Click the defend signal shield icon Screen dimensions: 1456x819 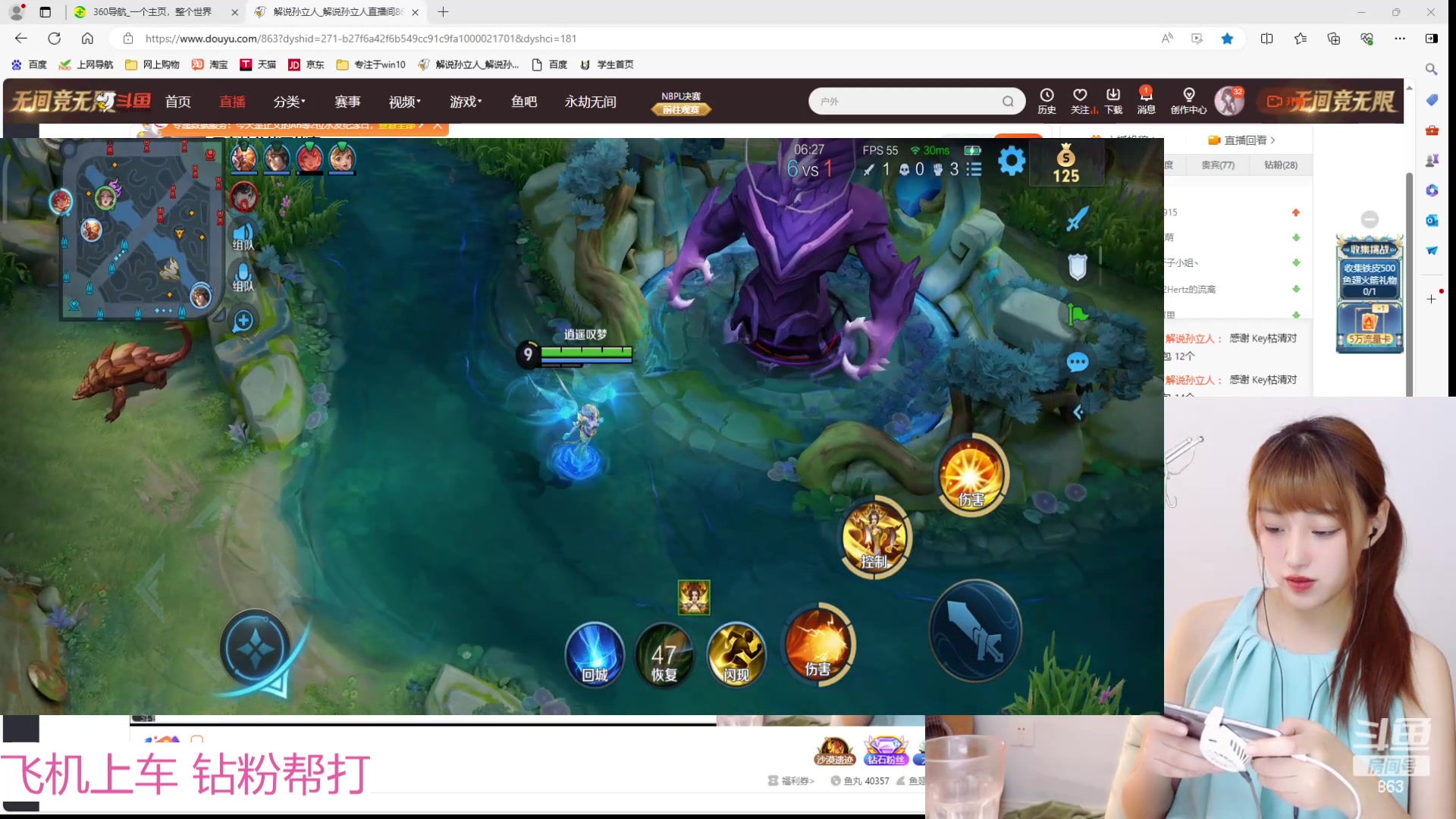pyautogui.click(x=1078, y=266)
